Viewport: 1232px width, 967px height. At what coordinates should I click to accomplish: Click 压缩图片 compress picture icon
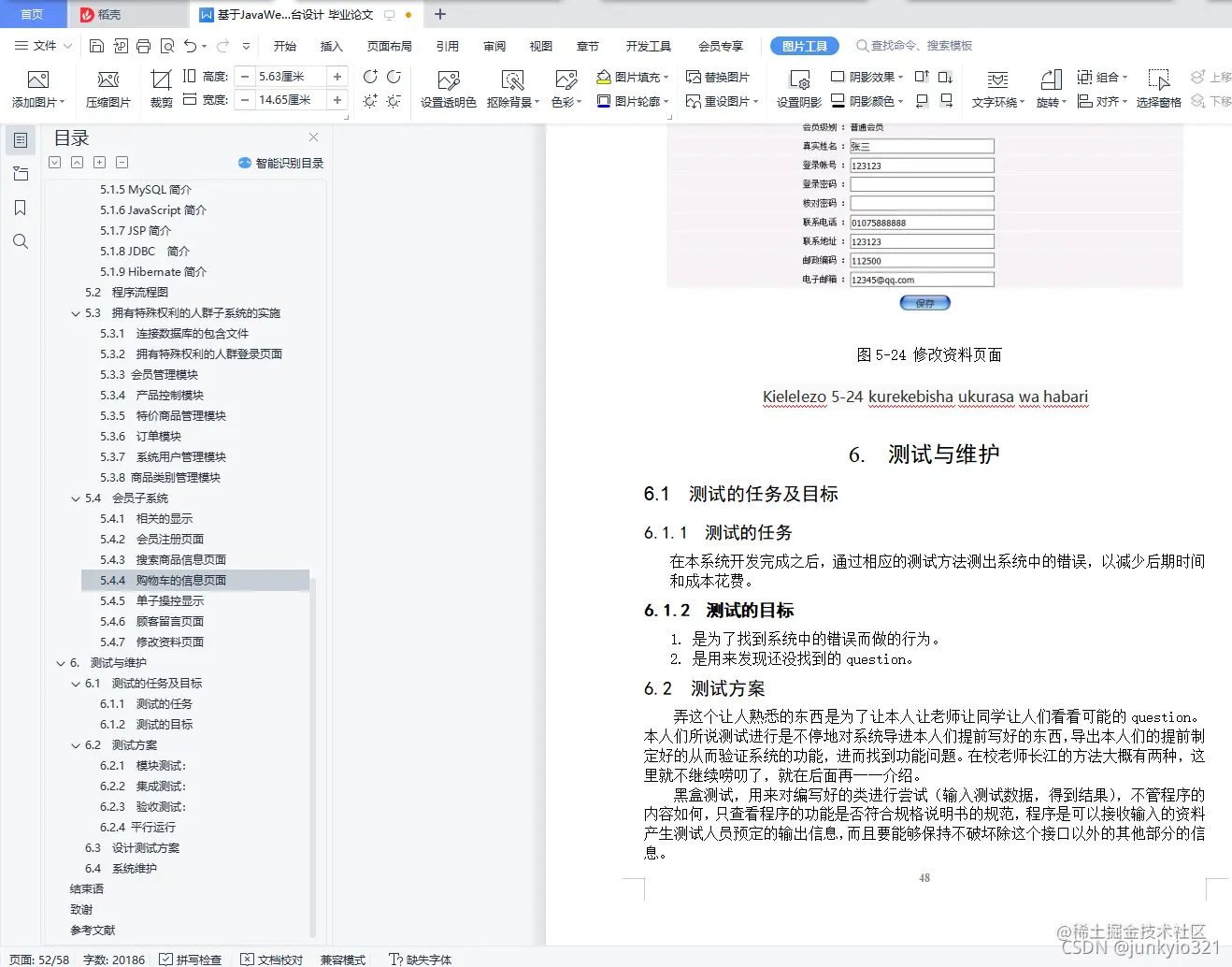point(108,79)
